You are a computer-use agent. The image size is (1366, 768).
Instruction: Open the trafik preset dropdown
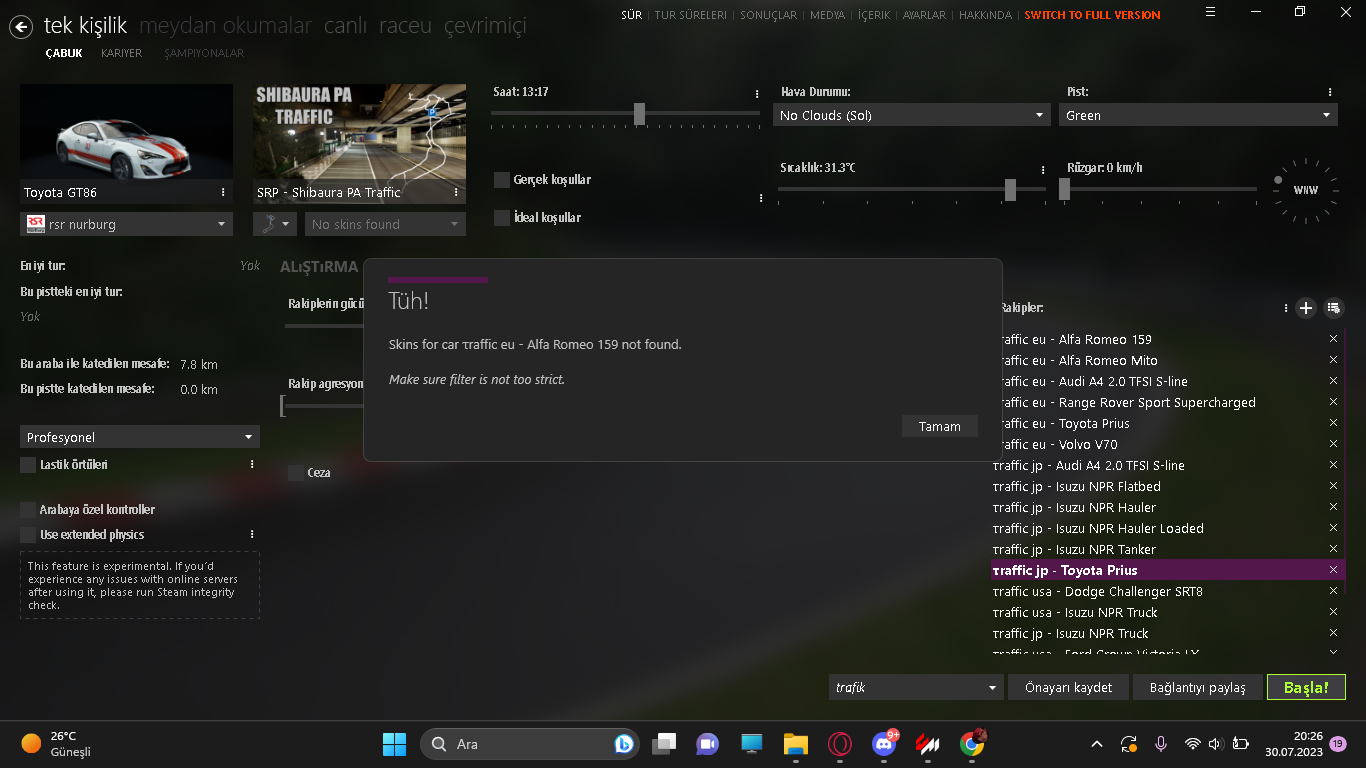pos(916,687)
